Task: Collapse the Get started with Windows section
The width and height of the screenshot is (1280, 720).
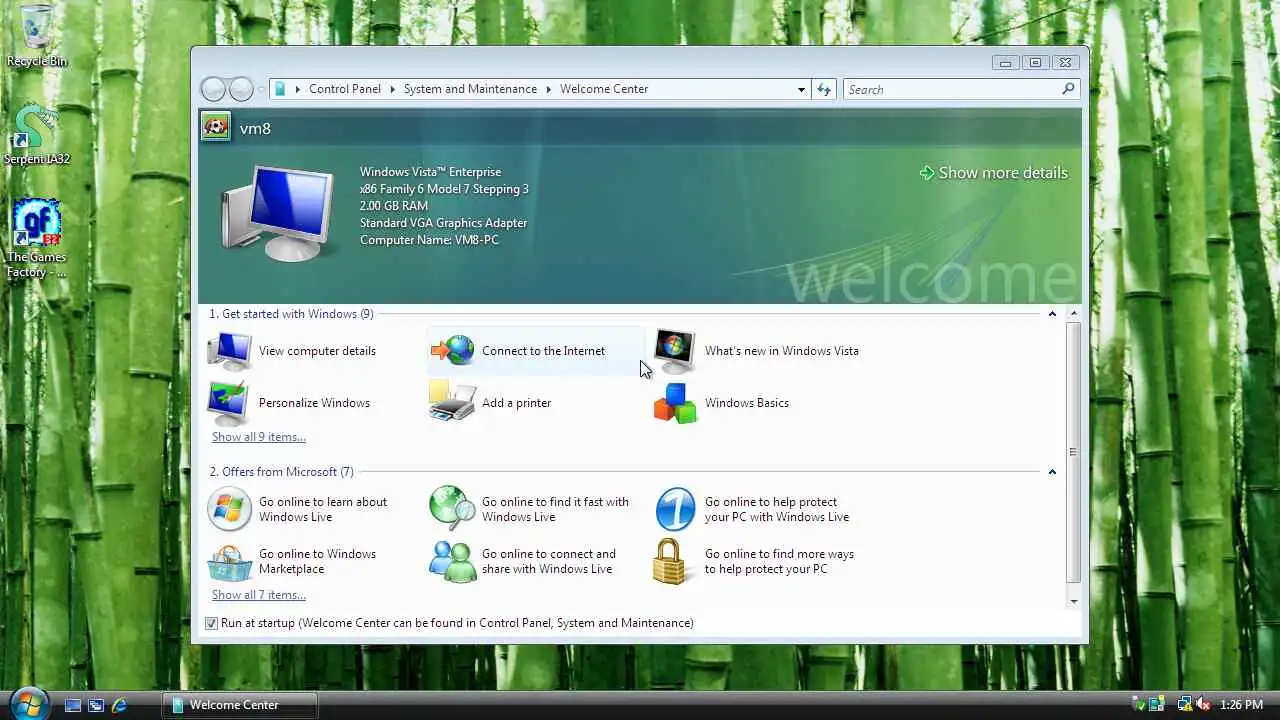Action: coord(1052,314)
